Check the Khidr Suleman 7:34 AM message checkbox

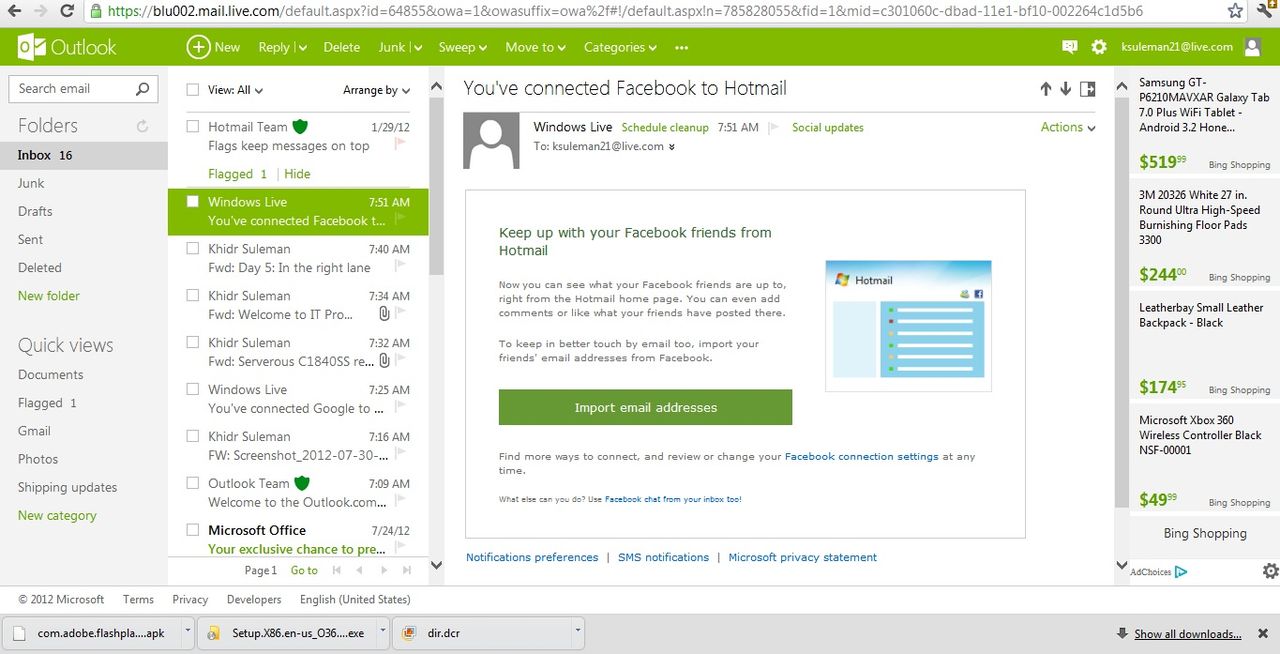pos(193,296)
